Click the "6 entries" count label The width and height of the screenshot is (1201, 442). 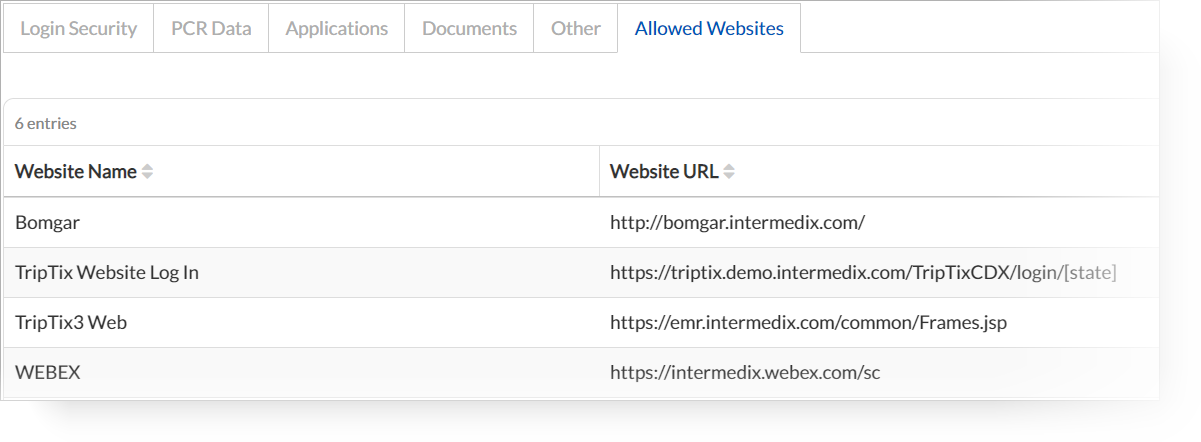(46, 124)
